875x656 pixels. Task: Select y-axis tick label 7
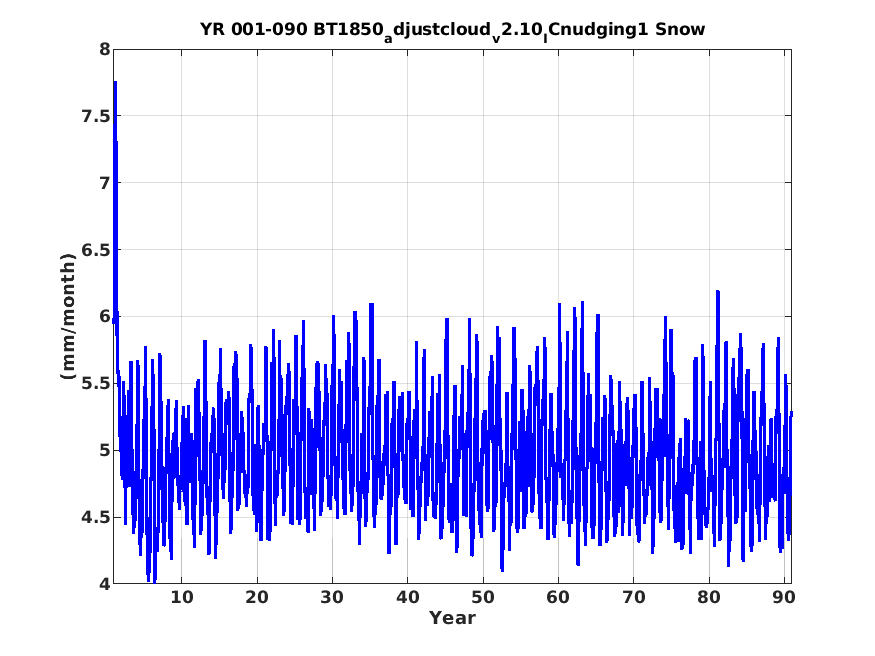coord(105,183)
